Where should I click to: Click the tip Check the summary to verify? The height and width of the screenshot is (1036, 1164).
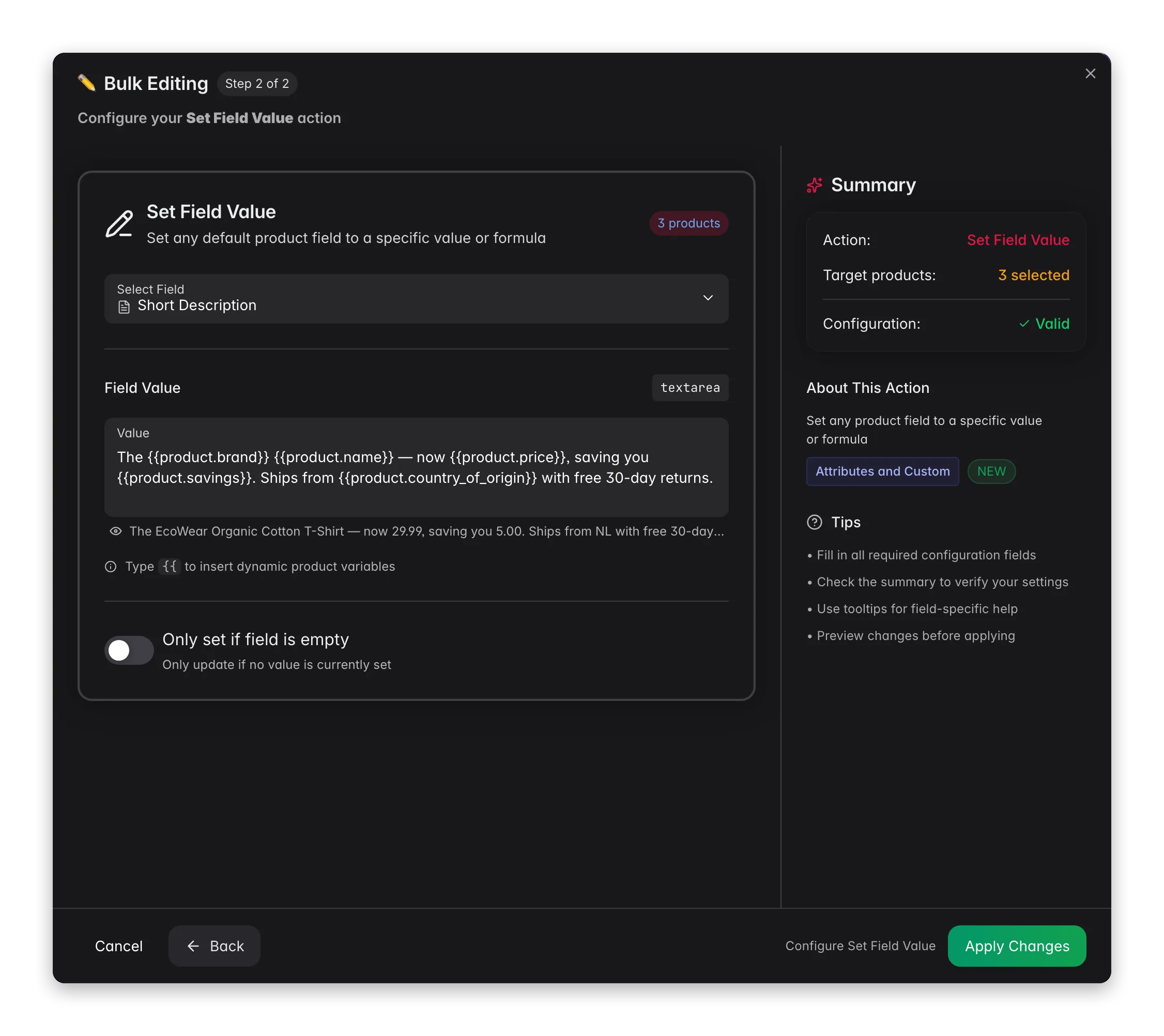click(x=942, y=582)
